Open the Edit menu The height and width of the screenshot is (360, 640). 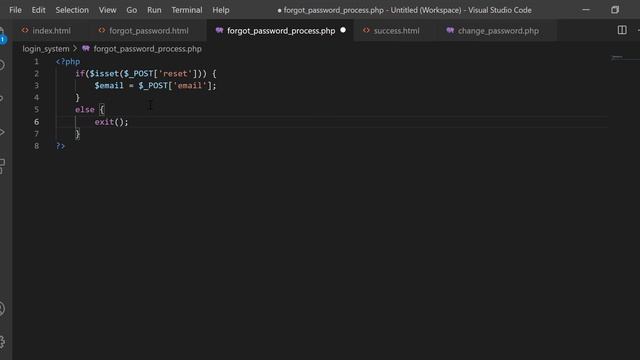[38, 10]
